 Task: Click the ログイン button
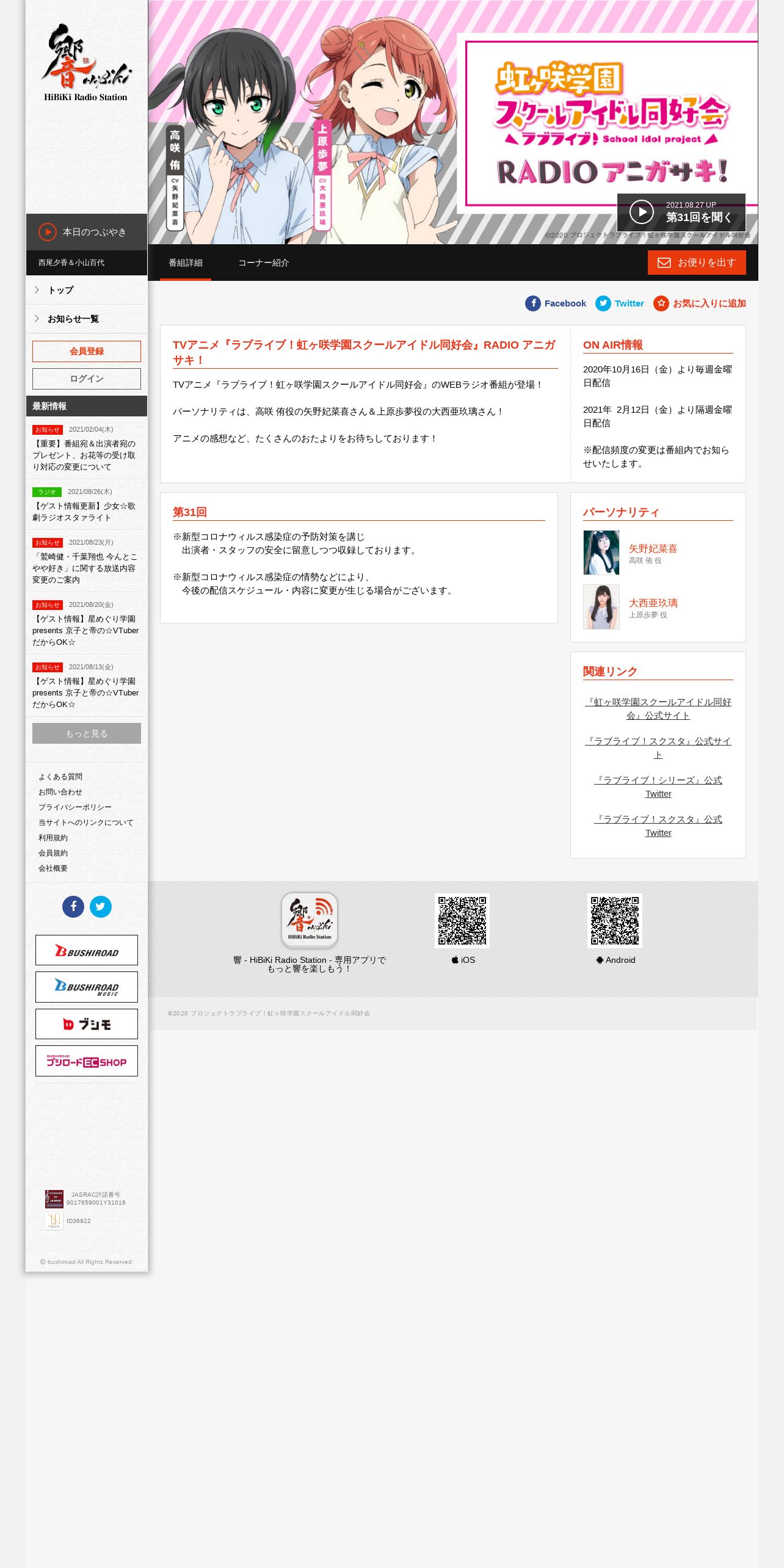[87, 379]
